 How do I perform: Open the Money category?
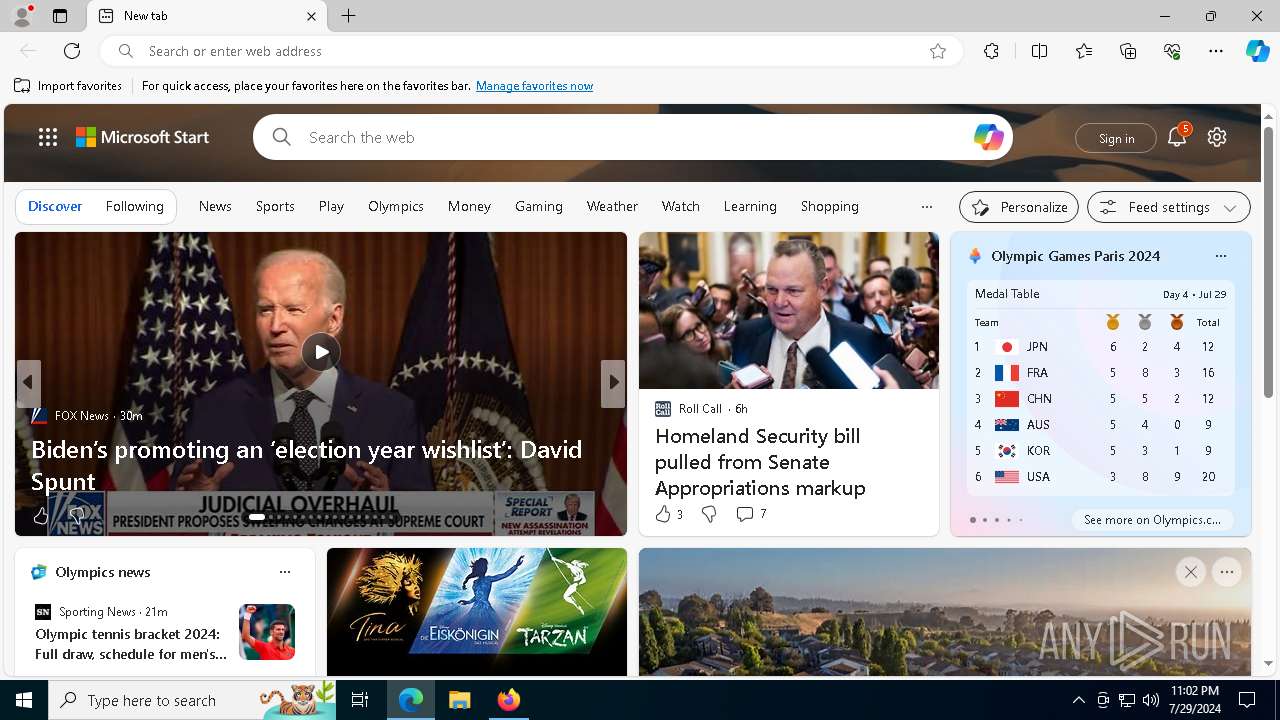(469, 206)
